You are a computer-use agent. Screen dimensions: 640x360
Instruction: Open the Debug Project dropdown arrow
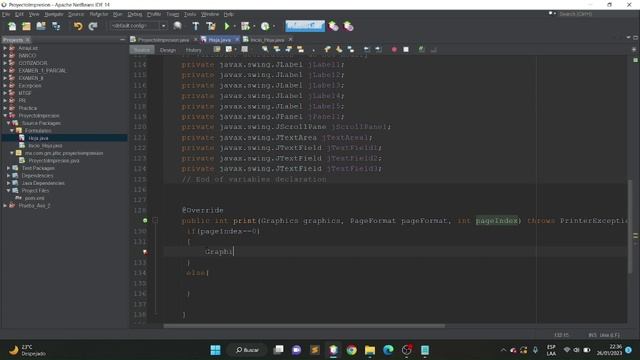click(x=254, y=26)
